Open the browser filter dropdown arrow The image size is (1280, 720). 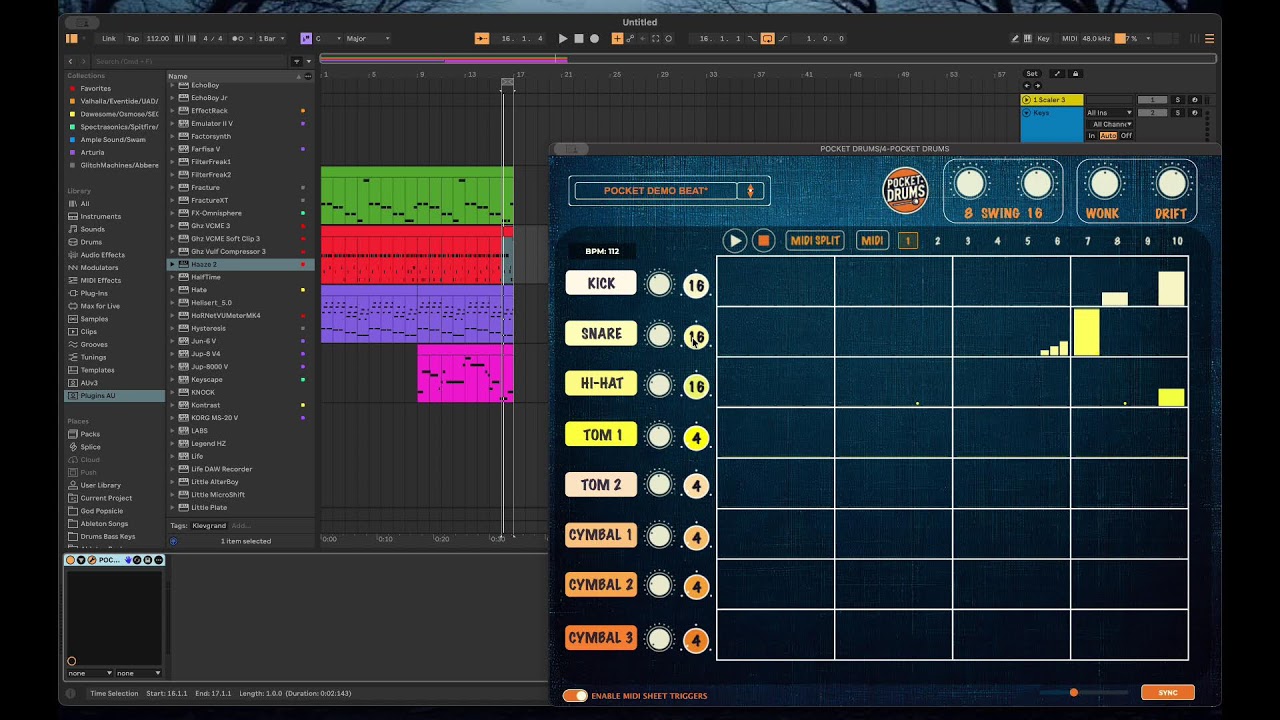click(308, 61)
